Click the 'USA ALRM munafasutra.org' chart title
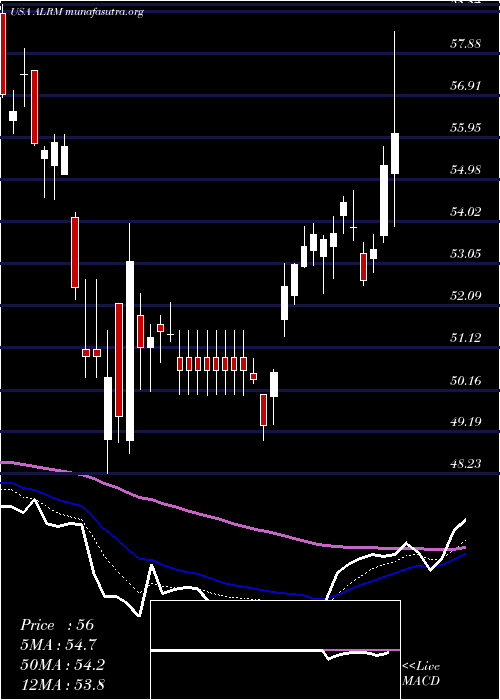The width and height of the screenshot is (500, 700). (x=75, y=12)
